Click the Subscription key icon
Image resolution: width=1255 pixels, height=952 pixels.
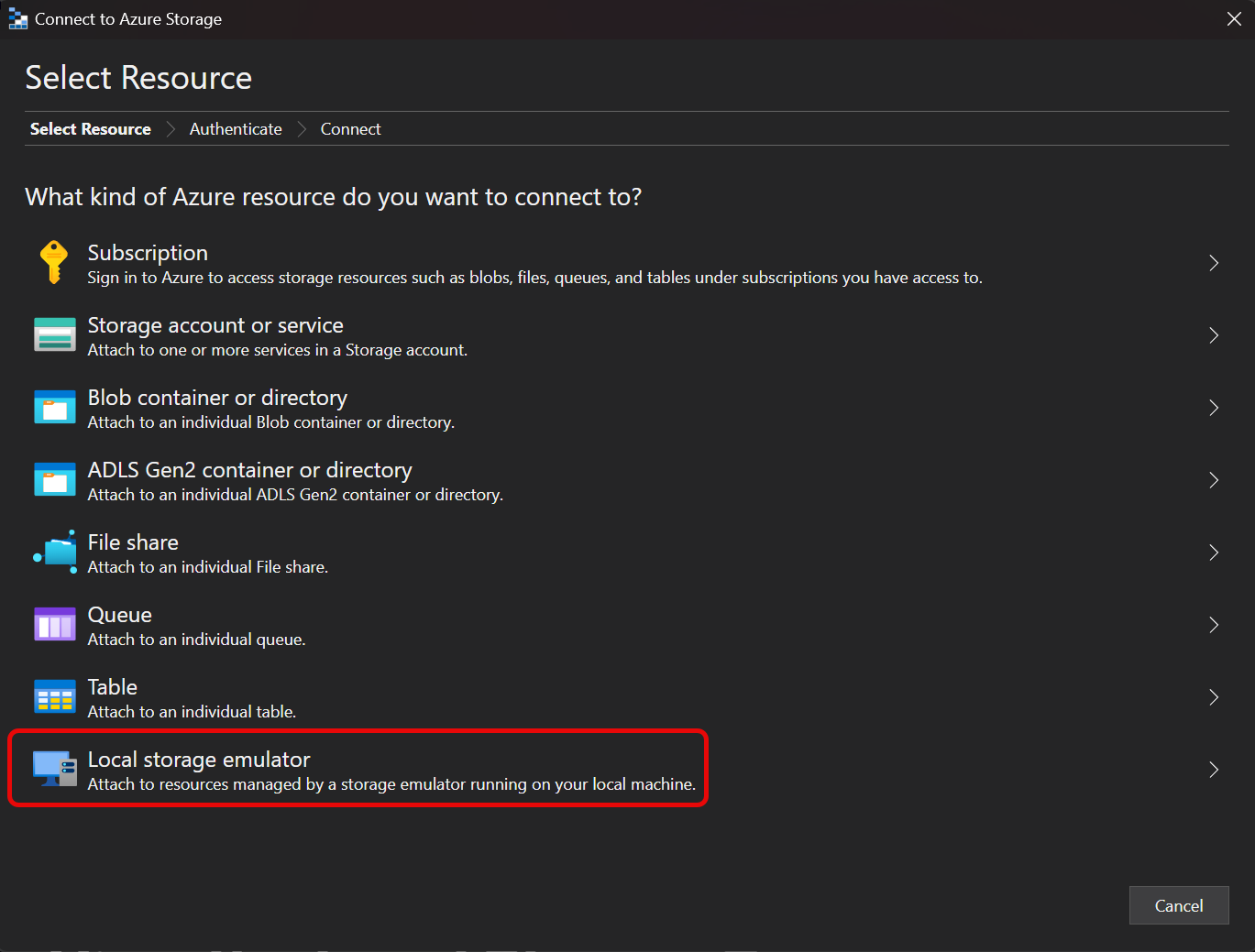coord(54,262)
